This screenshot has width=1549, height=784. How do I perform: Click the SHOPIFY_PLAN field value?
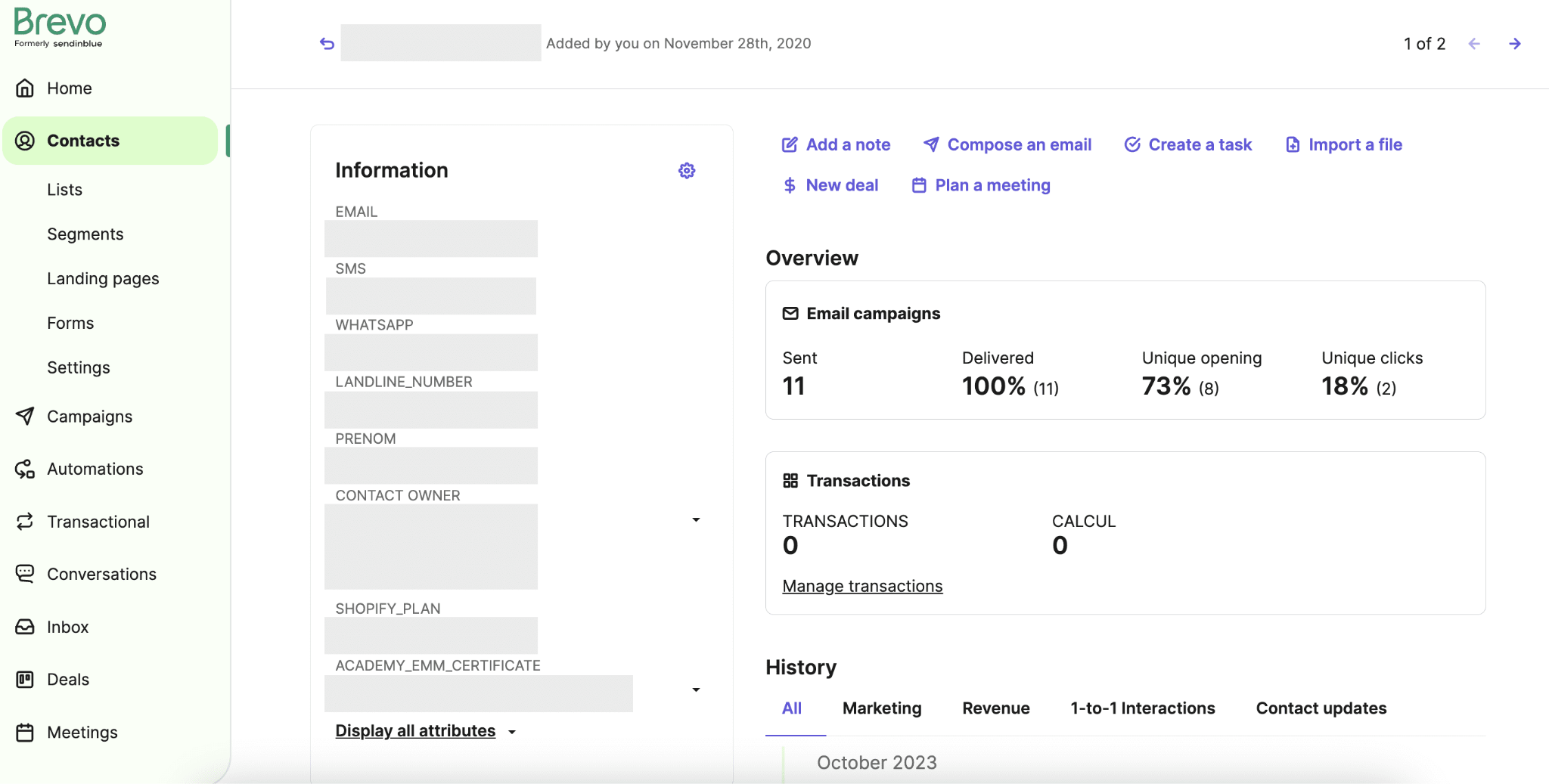431,636
